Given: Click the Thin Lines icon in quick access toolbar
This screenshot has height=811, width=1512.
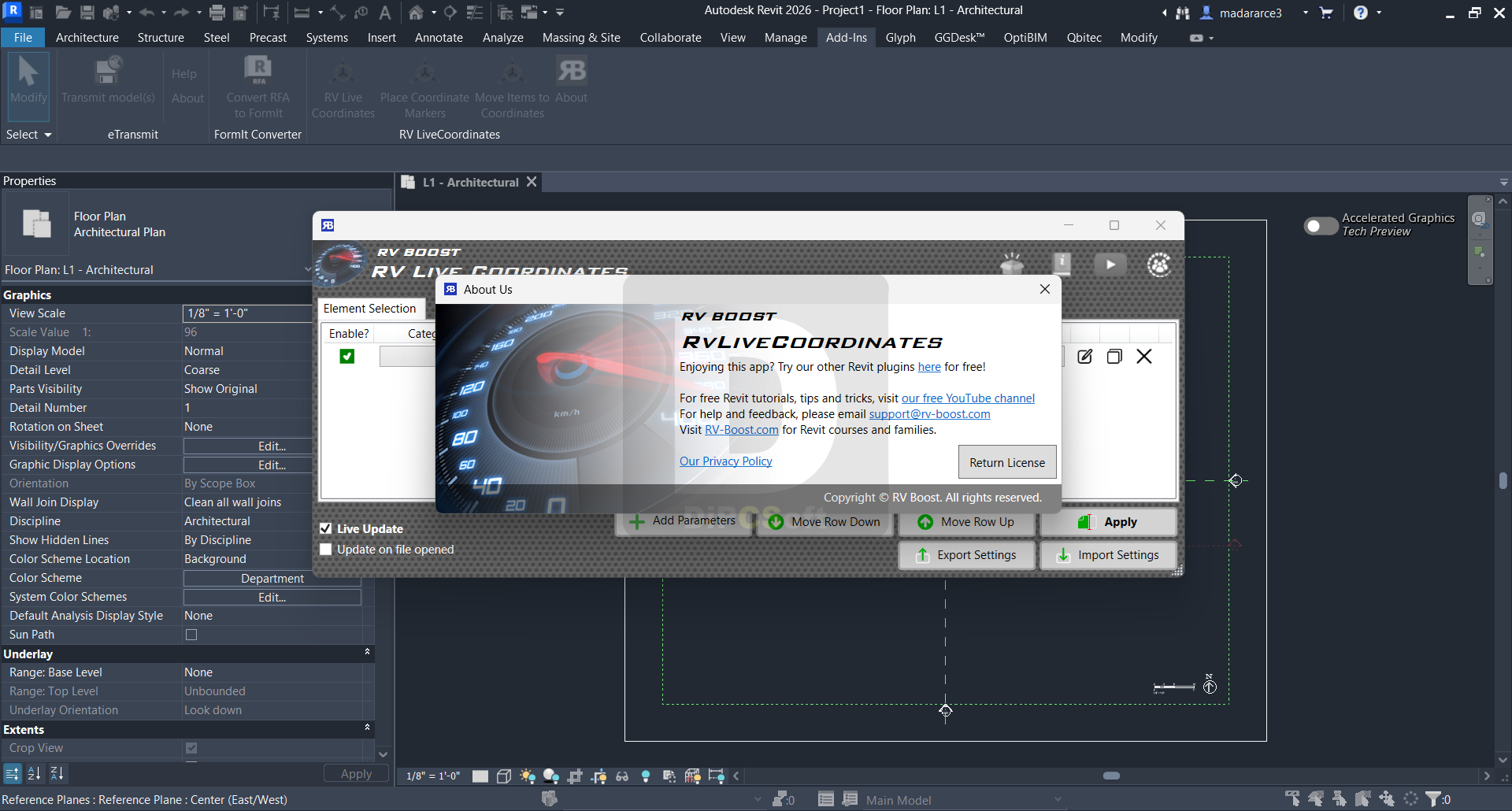Looking at the screenshot, I should (475, 13).
